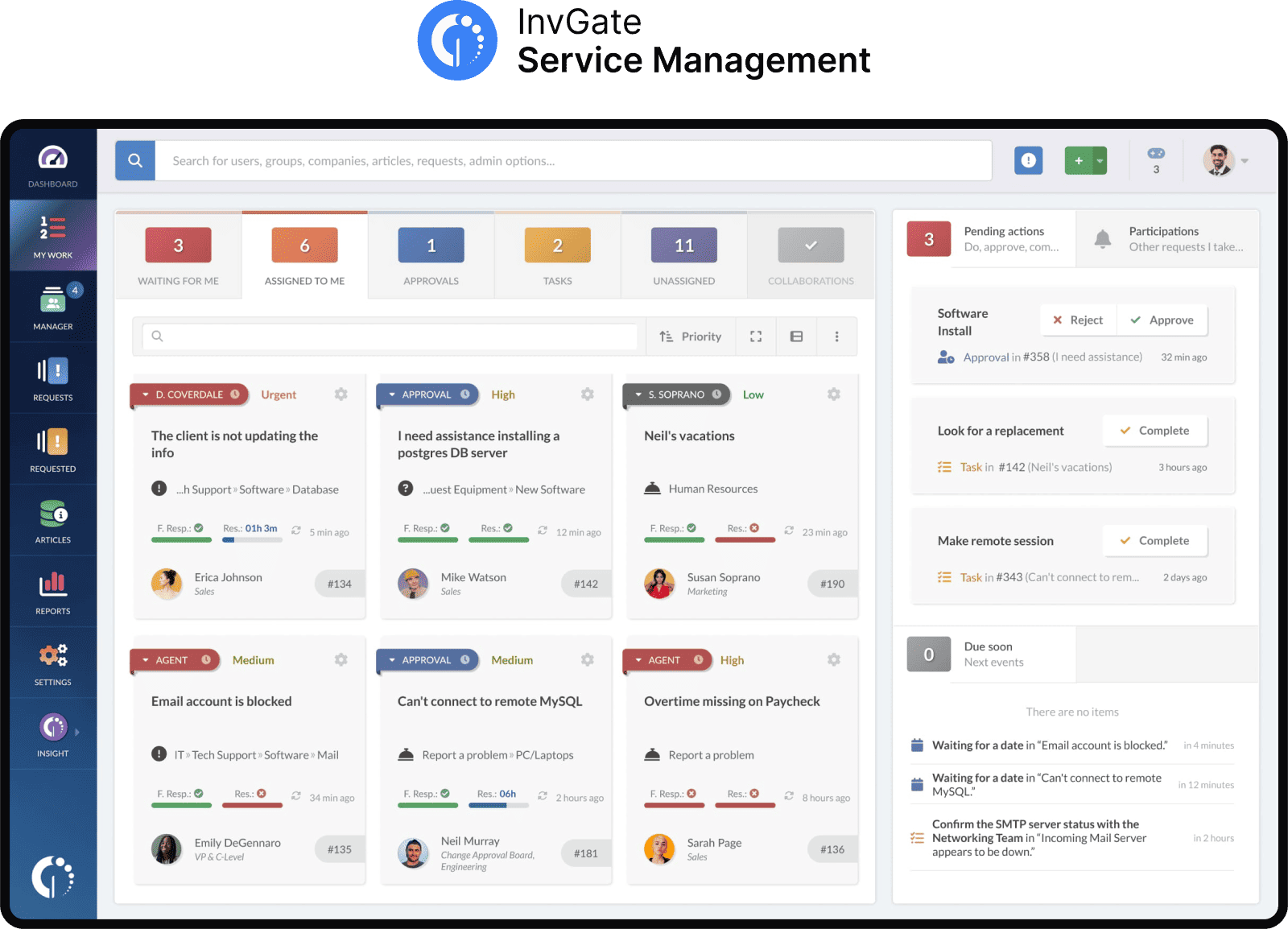Open three-dot more options menu
The width and height of the screenshot is (1288, 929).
[836, 337]
